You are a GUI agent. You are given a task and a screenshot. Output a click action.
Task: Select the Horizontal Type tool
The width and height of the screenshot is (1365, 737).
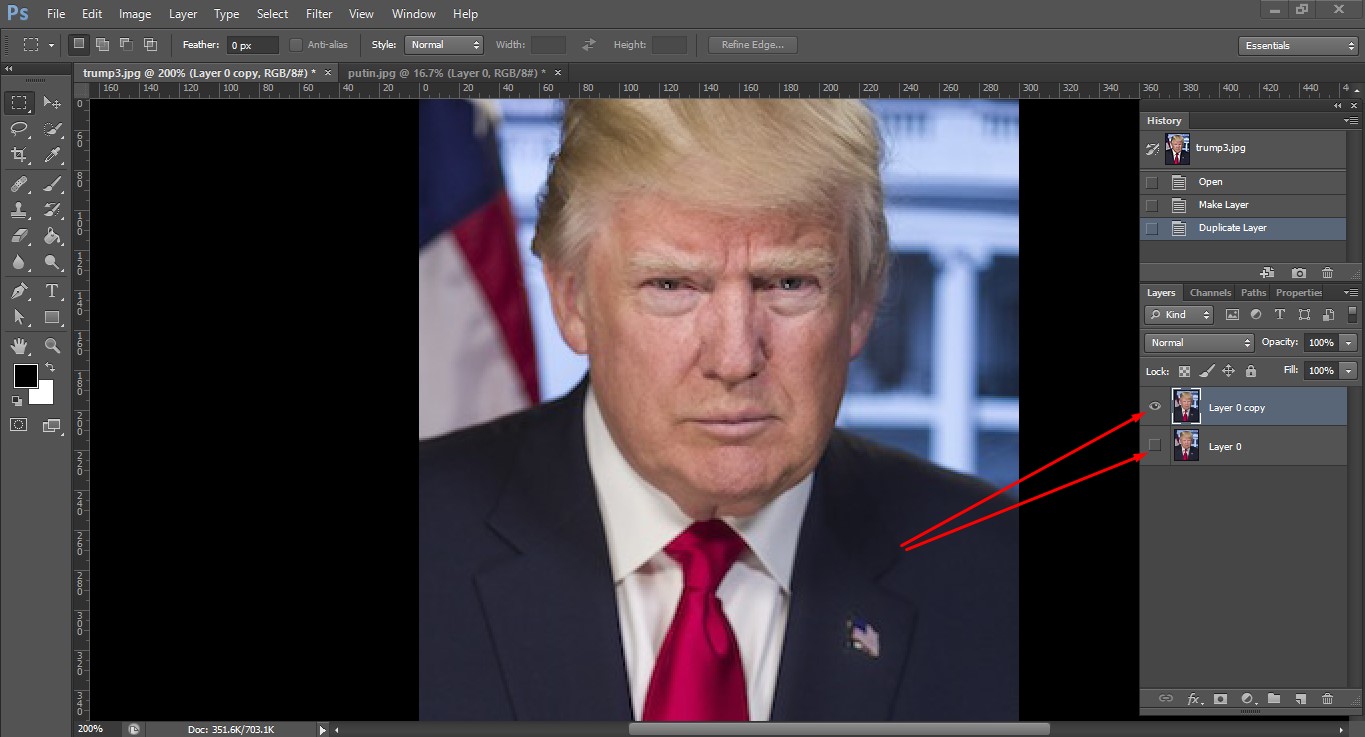(52, 291)
